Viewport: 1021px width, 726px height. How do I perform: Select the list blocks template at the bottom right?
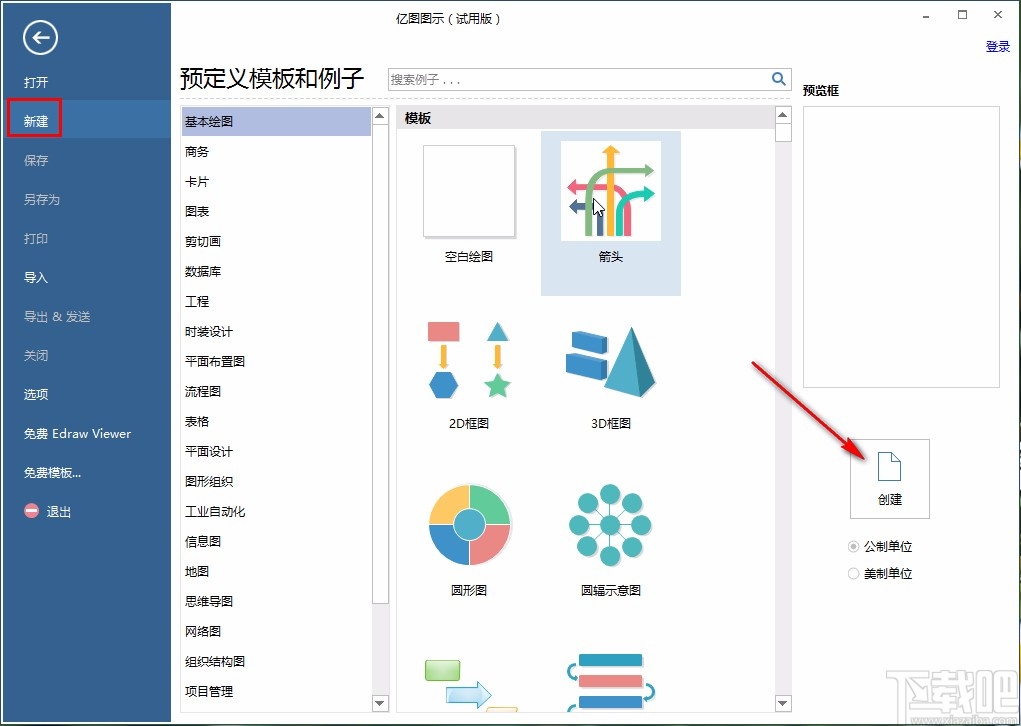point(611,682)
